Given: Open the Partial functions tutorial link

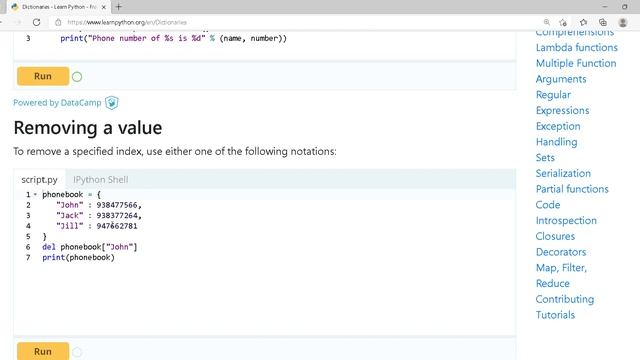Looking at the screenshot, I should point(572,189).
